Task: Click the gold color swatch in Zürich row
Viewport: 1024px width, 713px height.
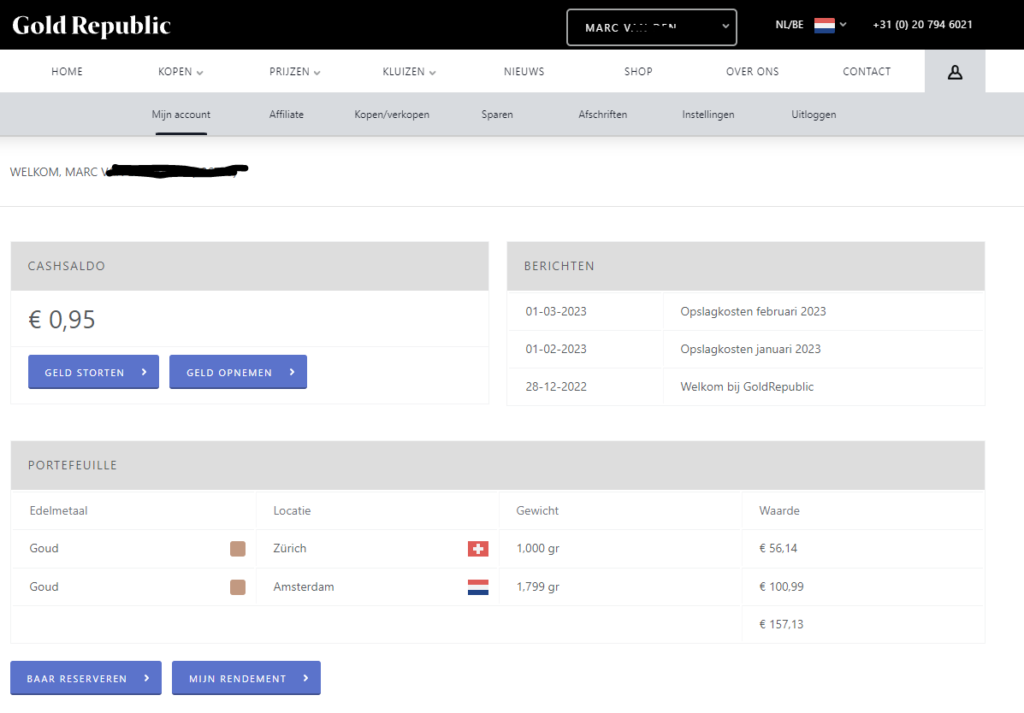Action: [x=238, y=549]
